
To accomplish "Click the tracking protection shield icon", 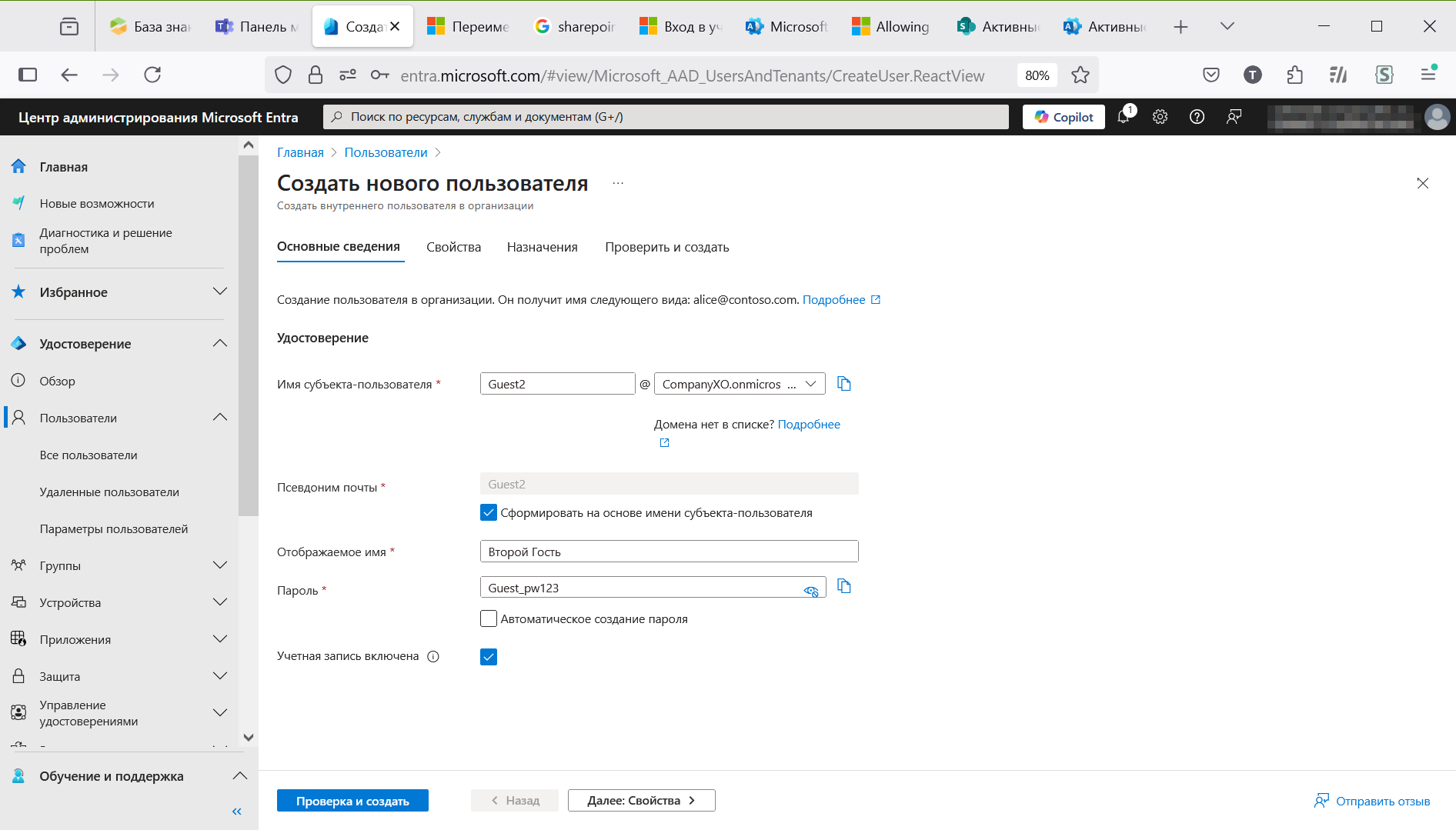I will pos(283,75).
